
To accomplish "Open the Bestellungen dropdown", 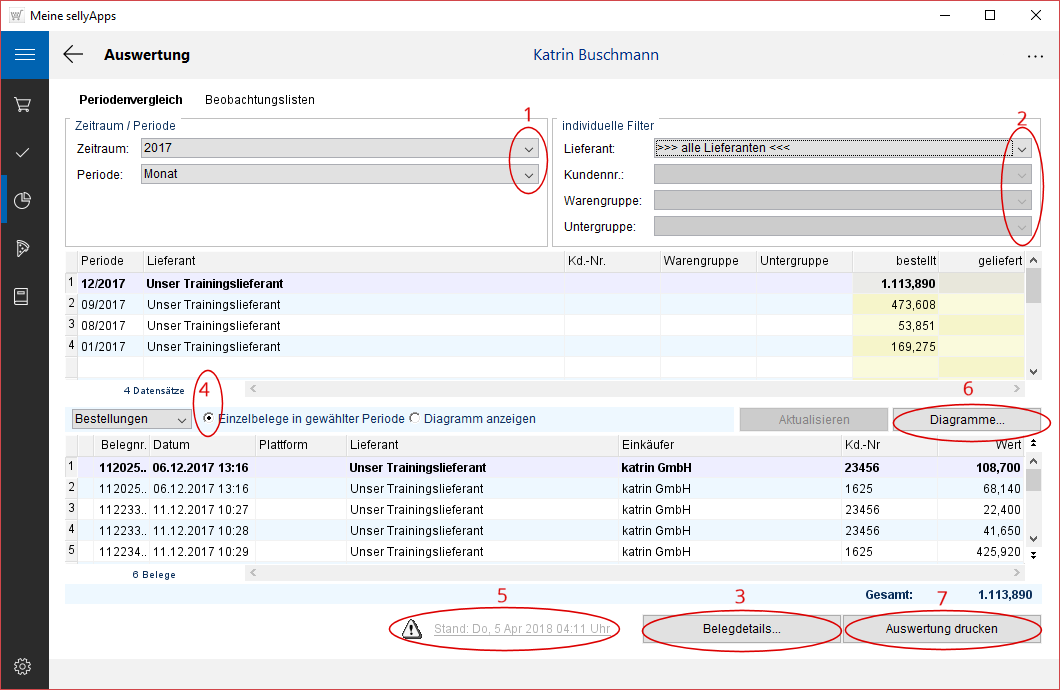I will tap(181, 419).
